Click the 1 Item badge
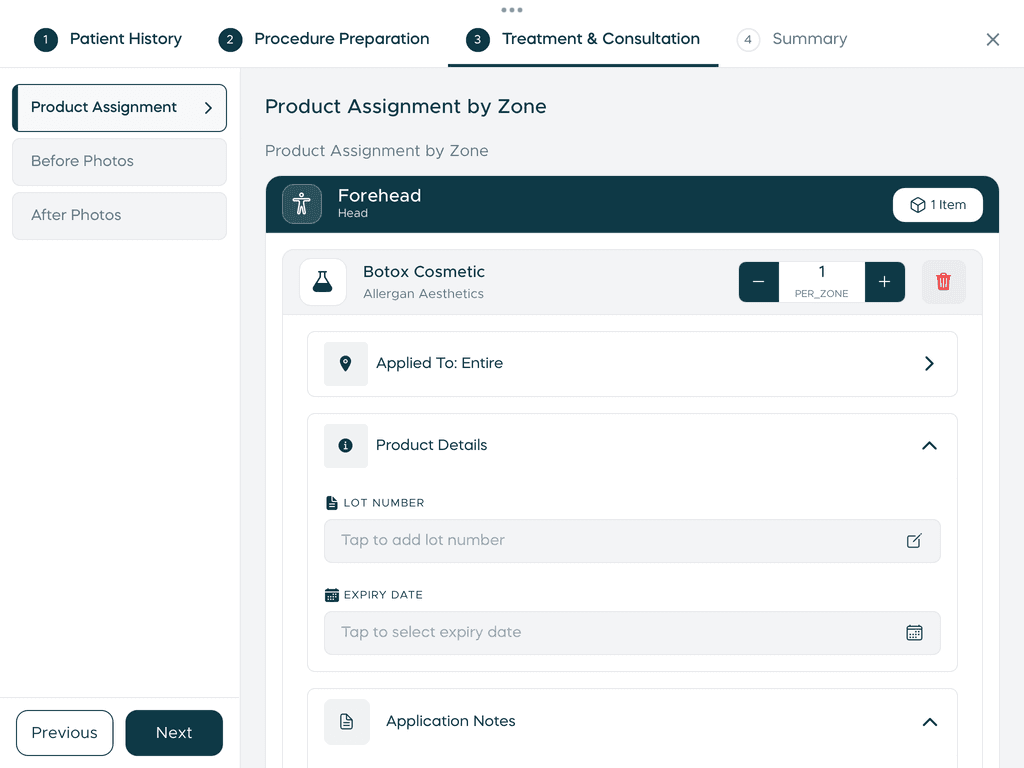Screen dimensions: 1024x768 [x=938, y=205]
